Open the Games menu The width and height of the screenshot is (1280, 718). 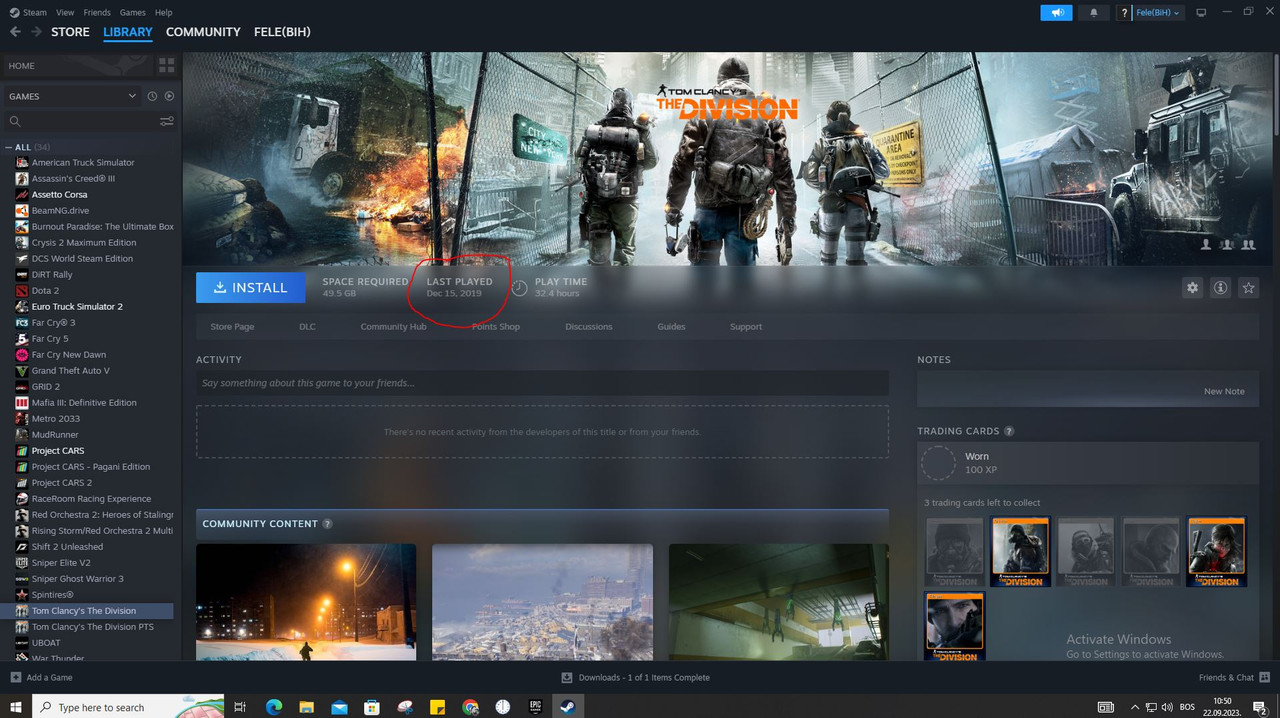(132, 12)
